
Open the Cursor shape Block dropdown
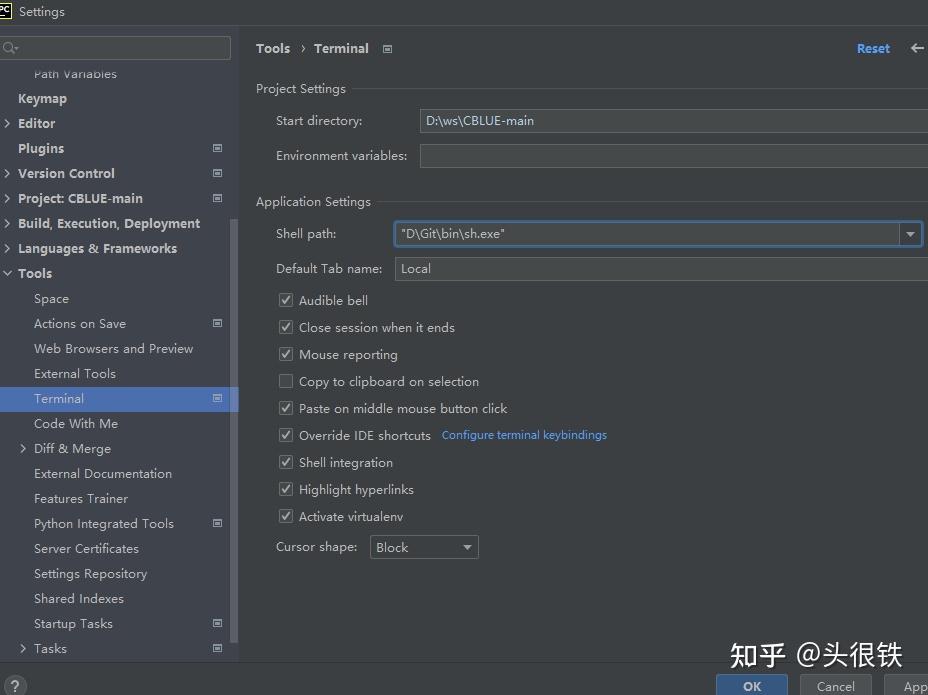point(424,547)
